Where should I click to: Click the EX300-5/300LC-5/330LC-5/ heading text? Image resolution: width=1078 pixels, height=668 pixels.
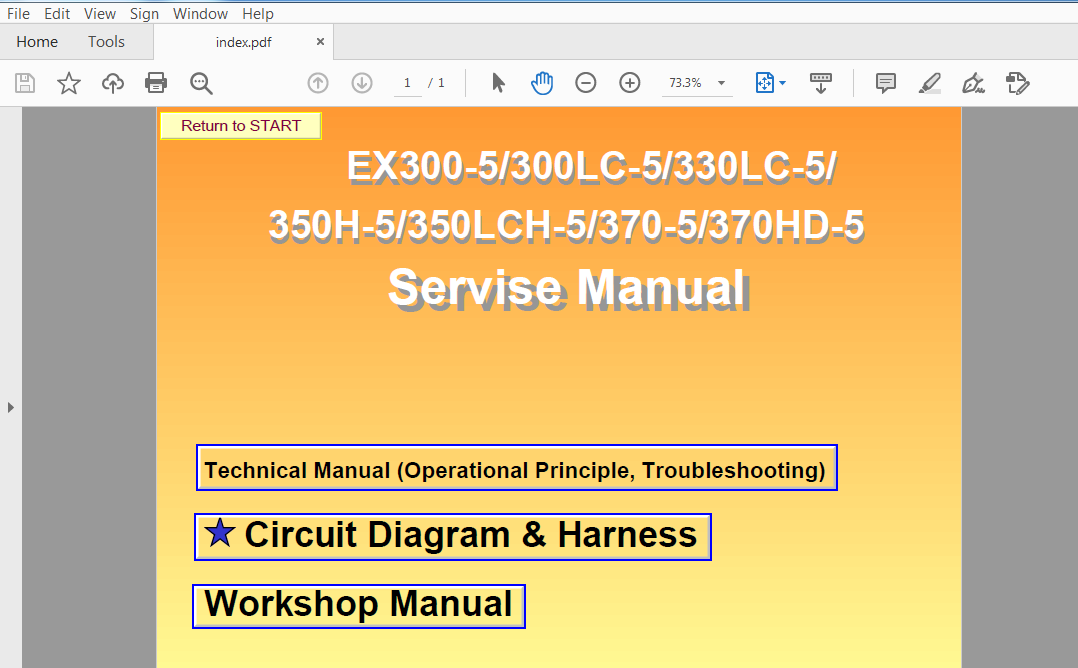592,167
